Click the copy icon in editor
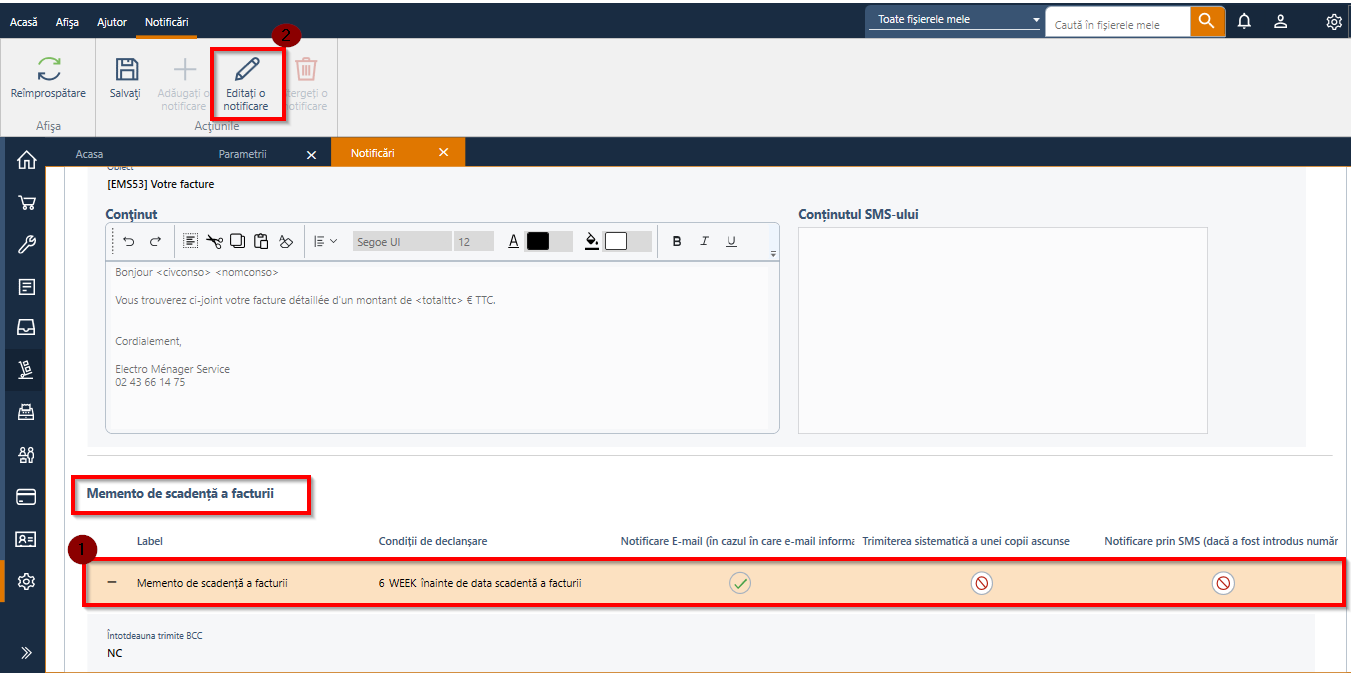The image size is (1351, 673). pos(237,241)
